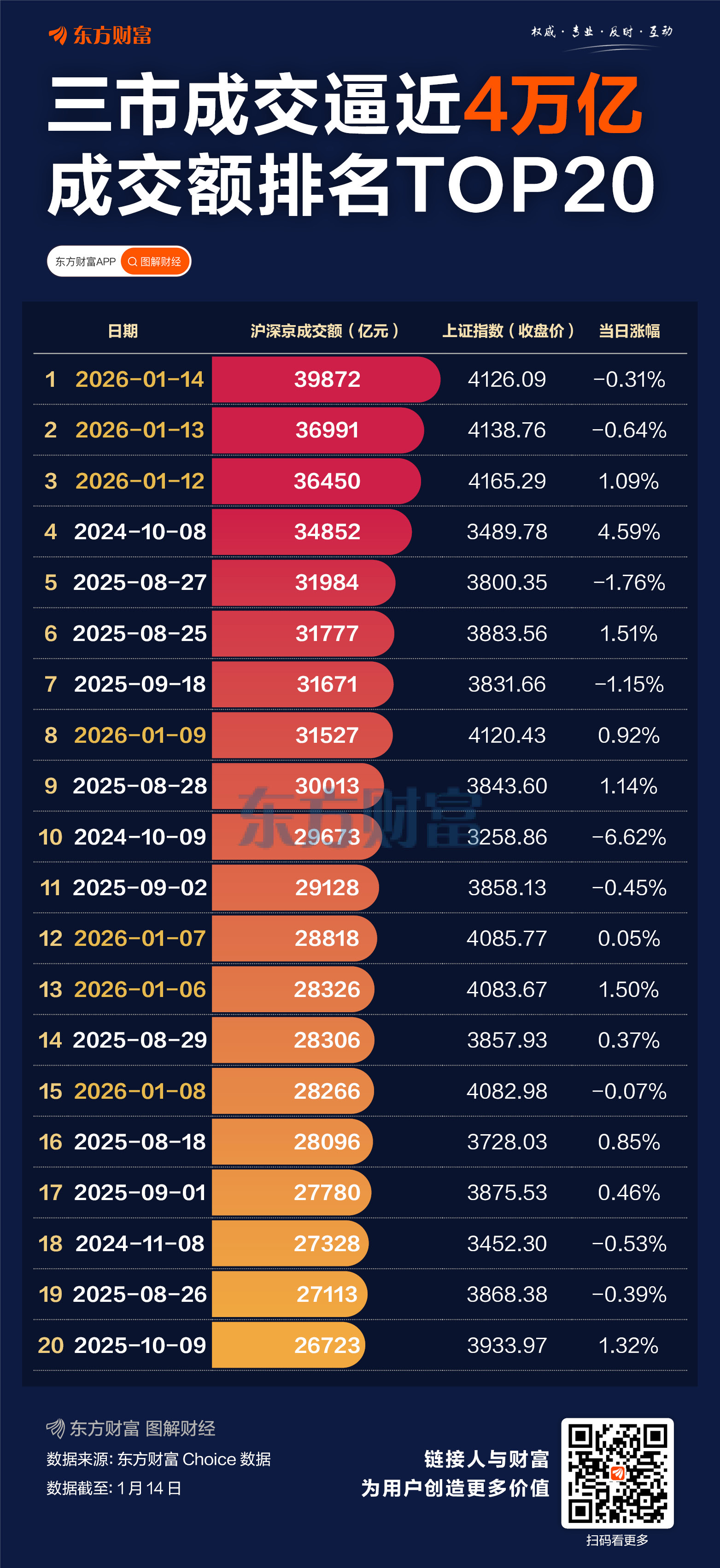Select the 日期 column header
Screen dimensions: 720x1568
tap(123, 331)
